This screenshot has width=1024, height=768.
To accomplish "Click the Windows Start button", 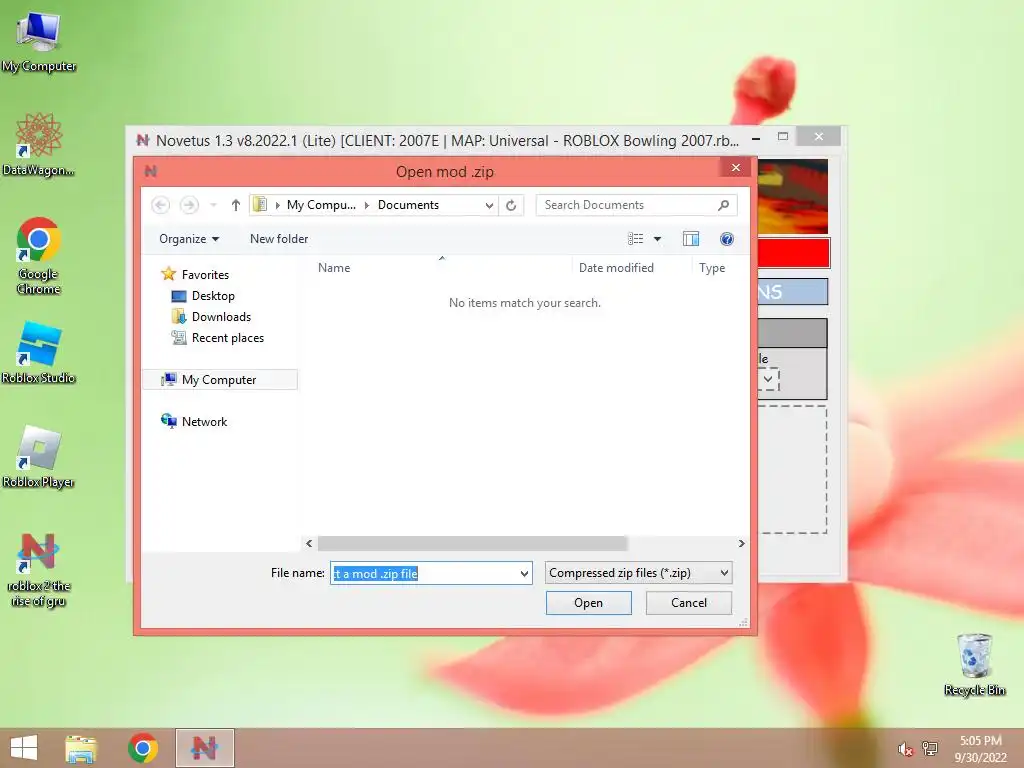I will pyautogui.click(x=24, y=748).
